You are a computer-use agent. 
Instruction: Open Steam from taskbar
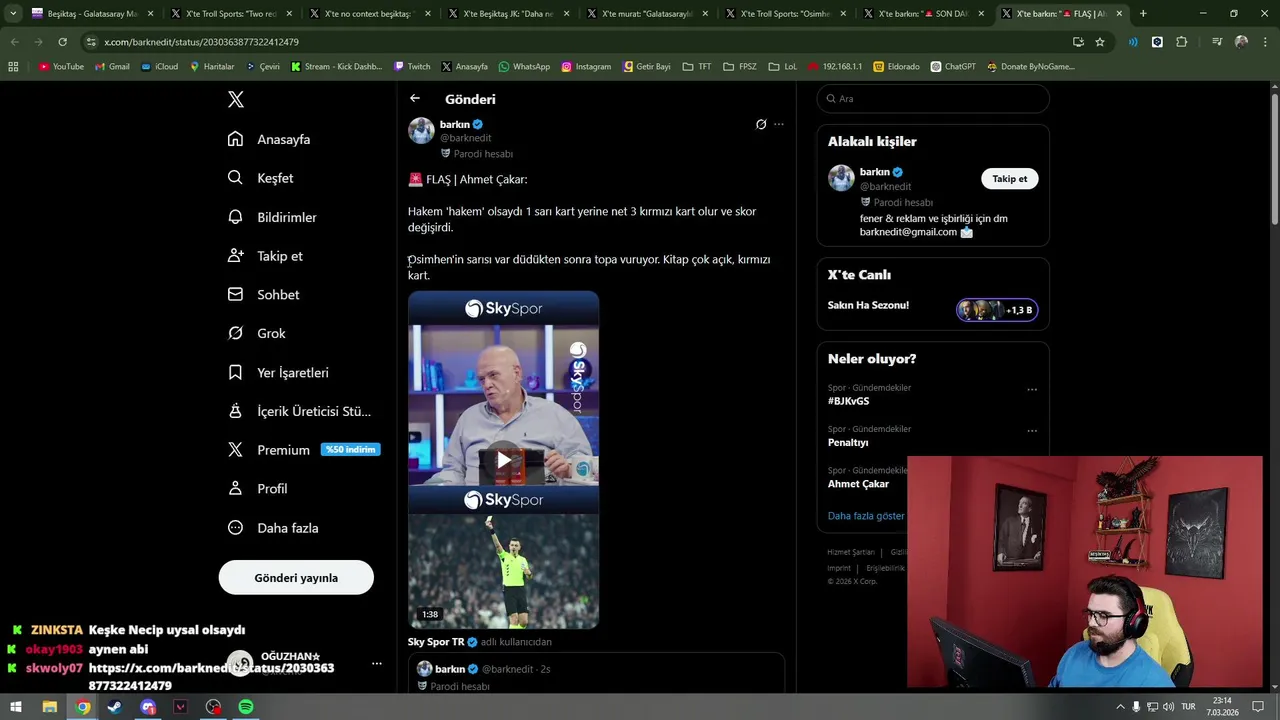pyautogui.click(x=115, y=707)
